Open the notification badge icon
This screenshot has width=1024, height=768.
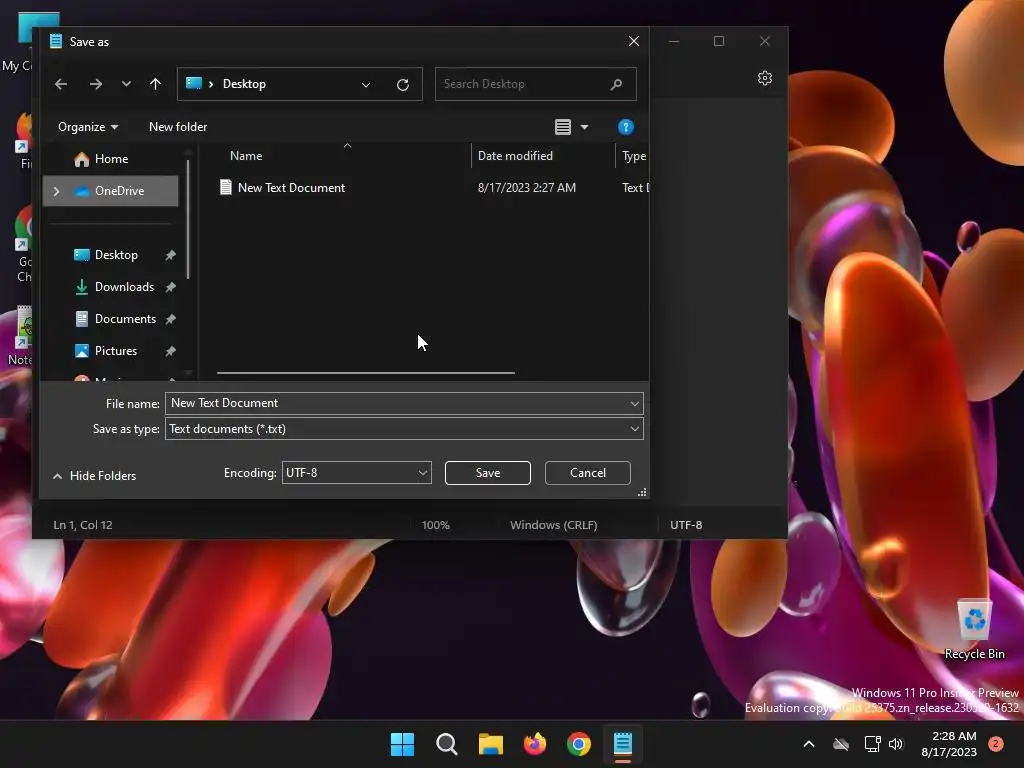pyautogui.click(x=996, y=744)
